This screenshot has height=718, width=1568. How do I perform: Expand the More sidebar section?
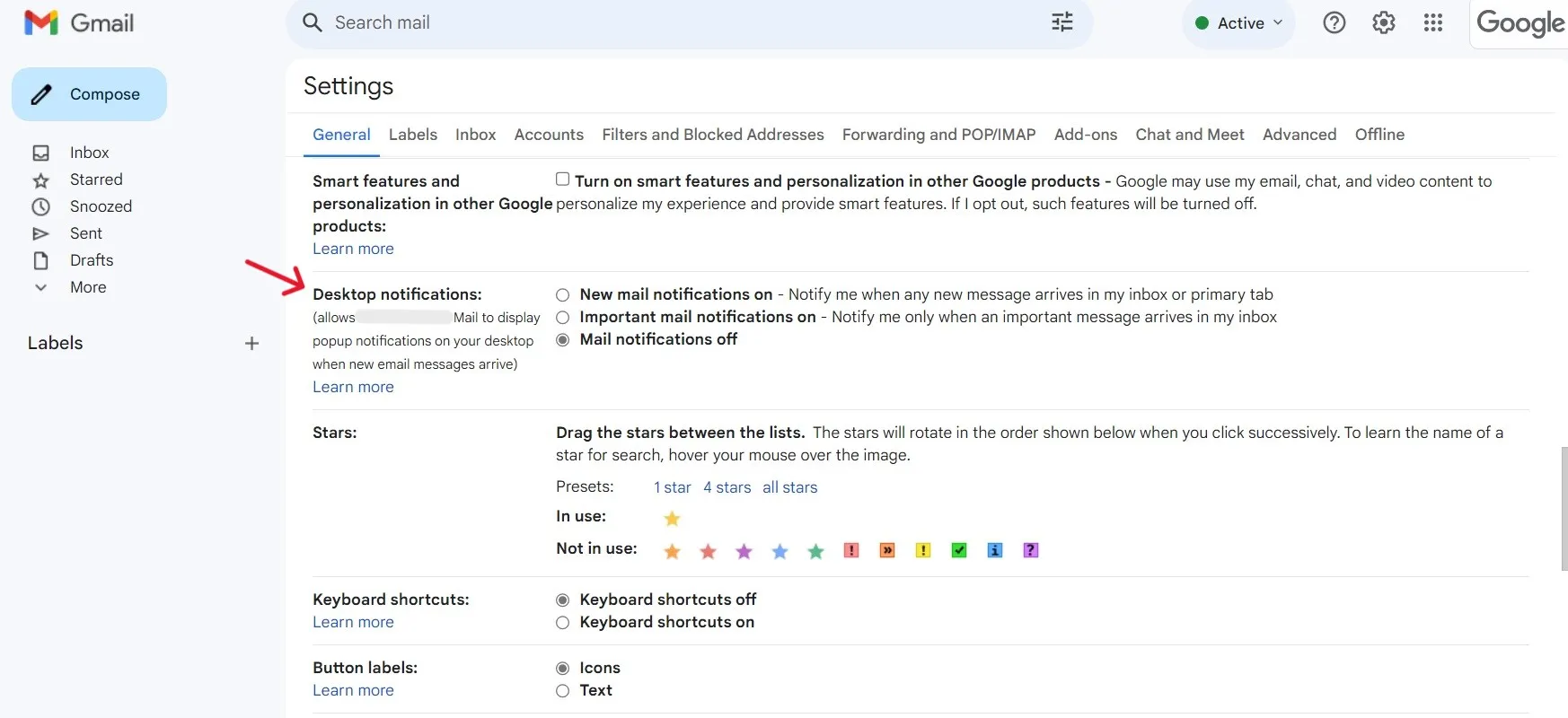(x=87, y=287)
